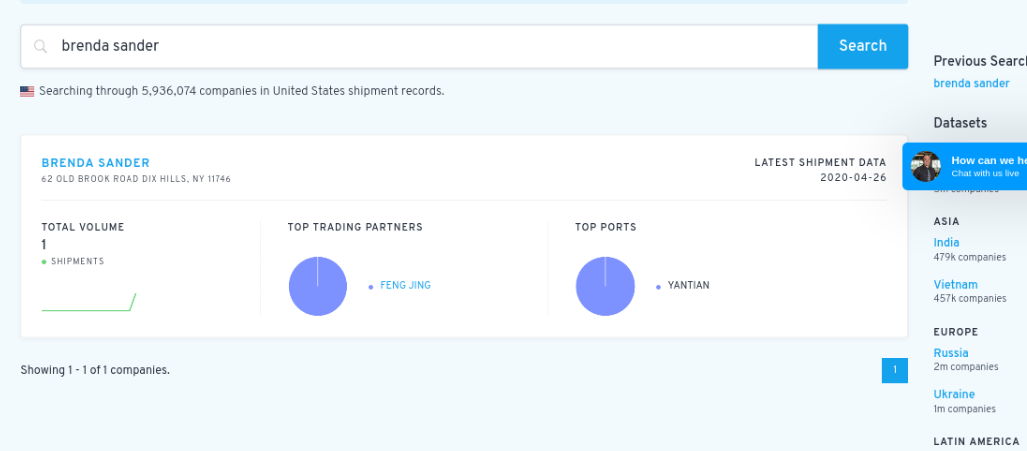Click the magnifier icon in search box

pyautogui.click(x=41, y=46)
